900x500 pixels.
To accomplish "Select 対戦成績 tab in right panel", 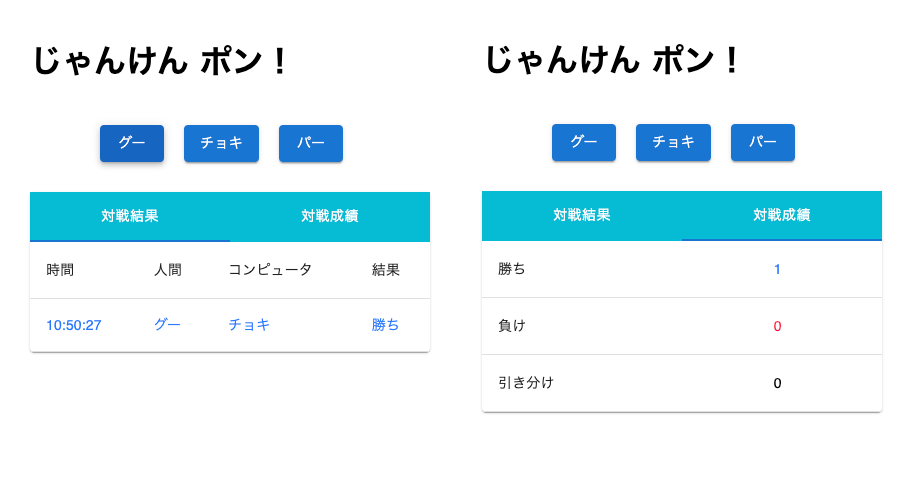I will pyautogui.click(x=782, y=215).
